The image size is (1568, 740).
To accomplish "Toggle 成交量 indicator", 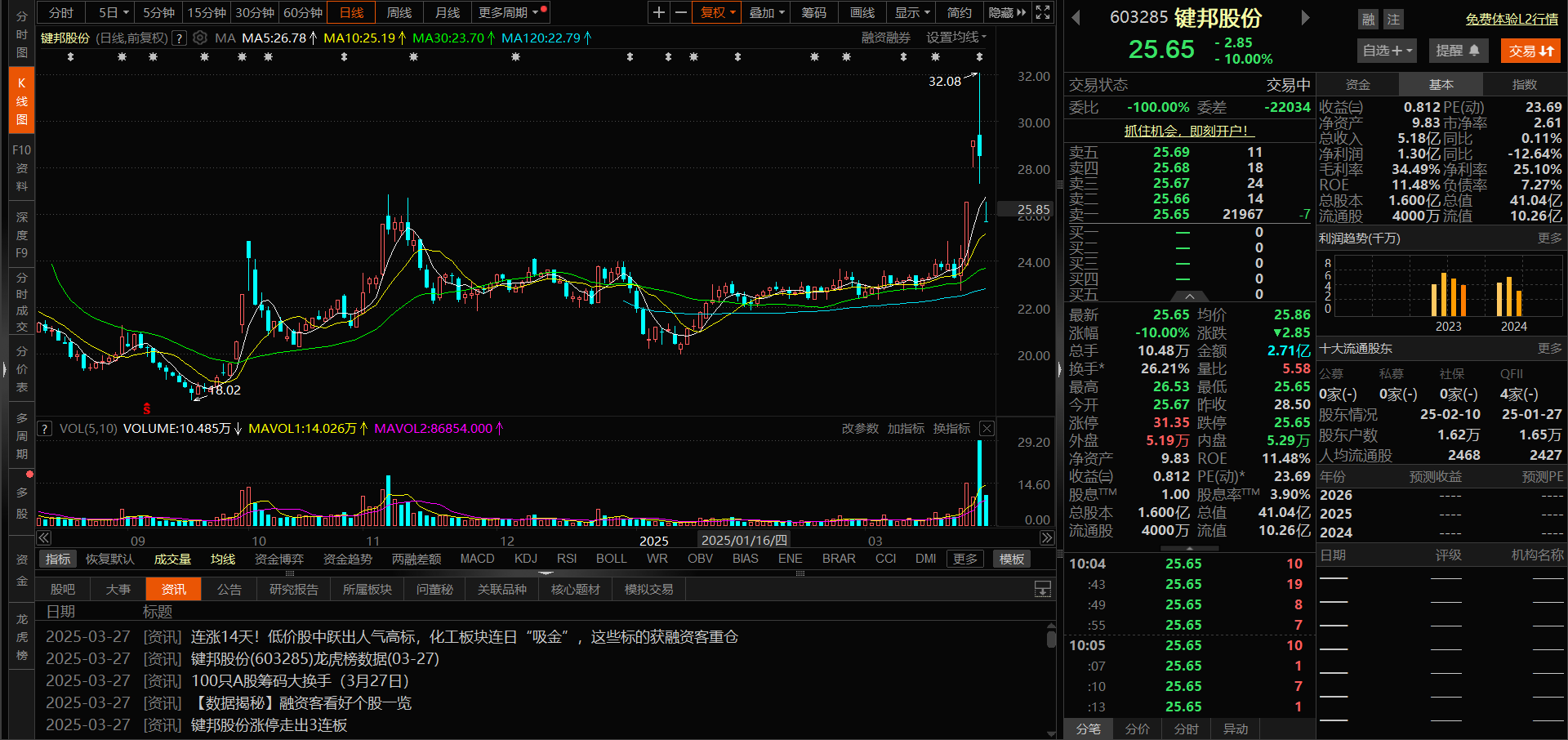I will (x=172, y=559).
